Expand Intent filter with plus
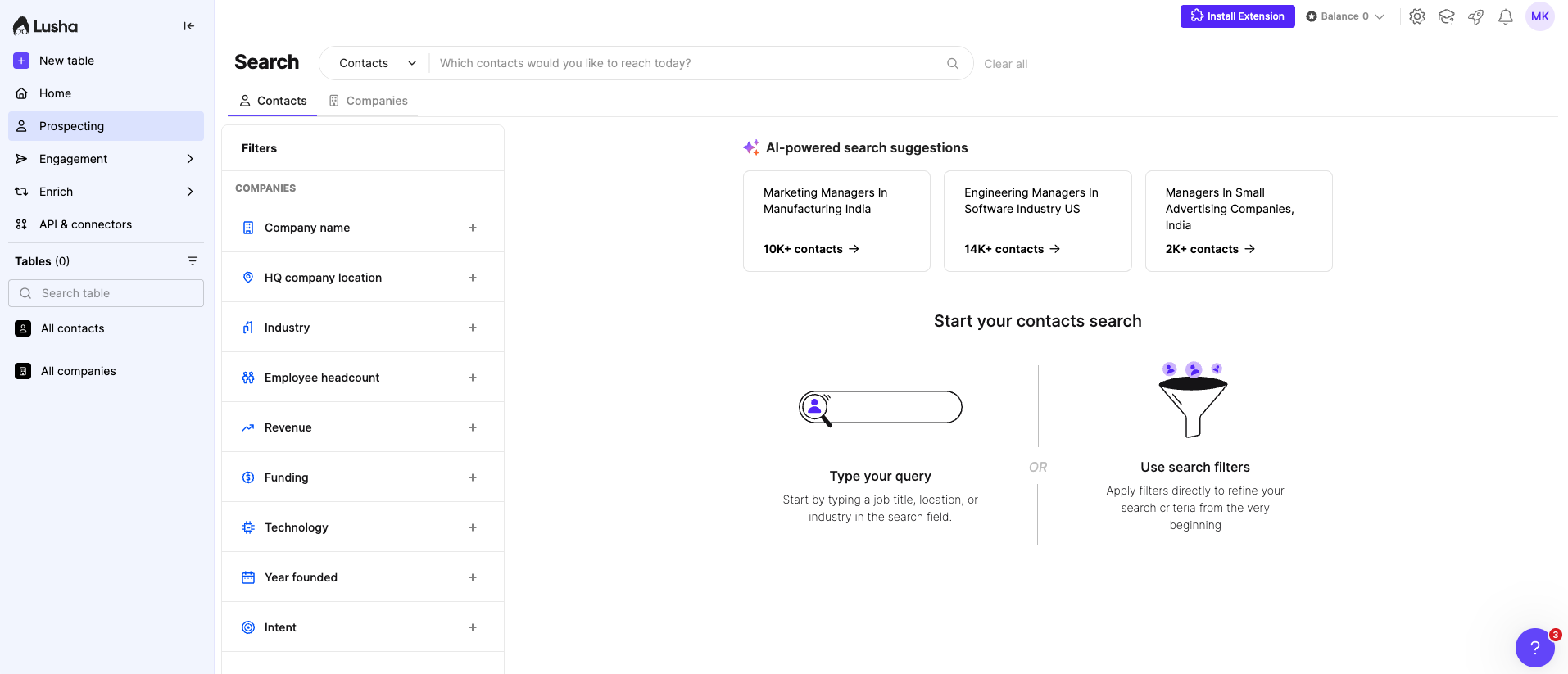The width and height of the screenshot is (1568, 674). [473, 627]
